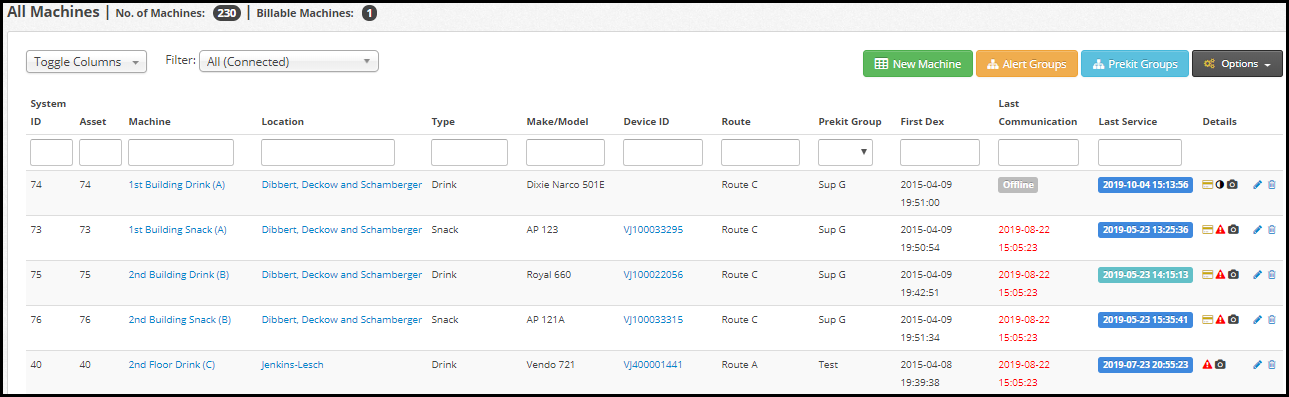Click trash icon for 2nd Building Snack (B)
This screenshot has height=397, width=1289.
pyautogui.click(x=1271, y=320)
